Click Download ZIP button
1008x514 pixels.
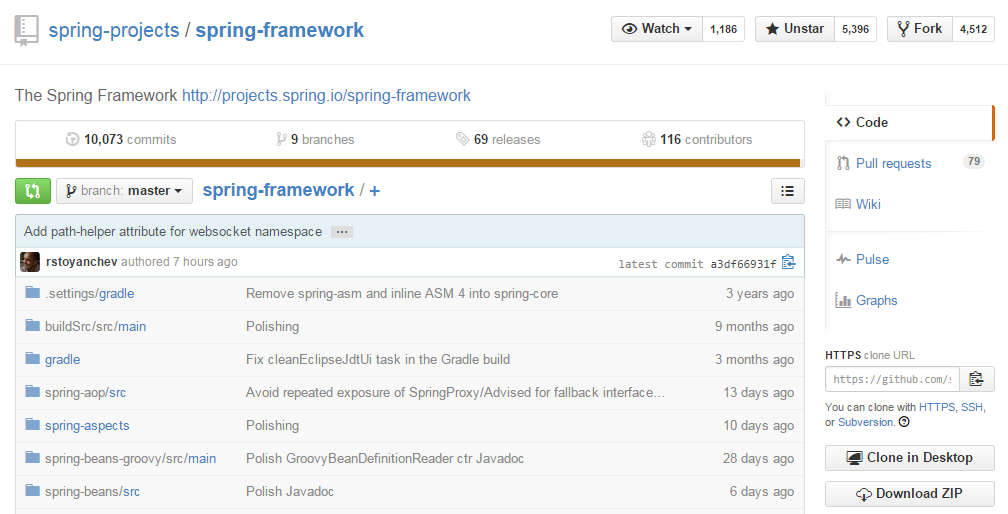[910, 493]
